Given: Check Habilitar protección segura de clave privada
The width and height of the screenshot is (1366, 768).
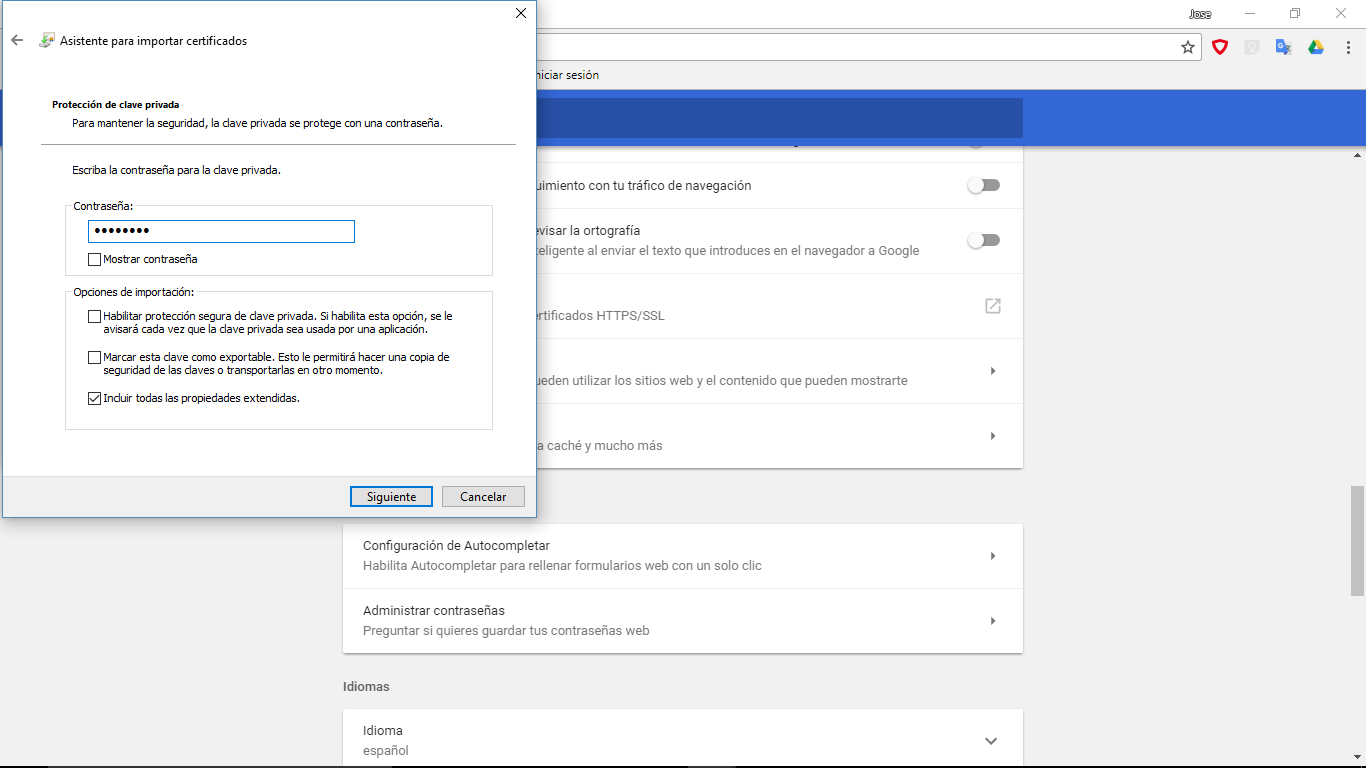Looking at the screenshot, I should pyautogui.click(x=95, y=316).
